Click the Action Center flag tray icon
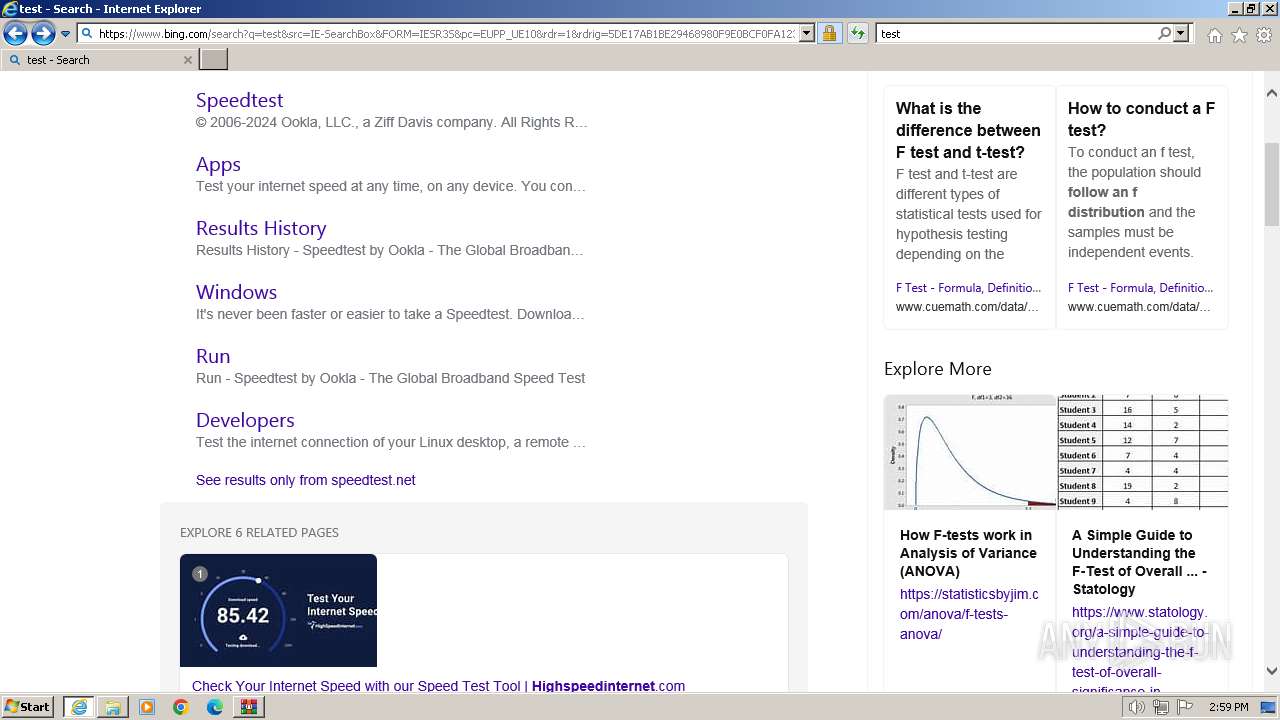1280x720 pixels. click(x=1185, y=707)
